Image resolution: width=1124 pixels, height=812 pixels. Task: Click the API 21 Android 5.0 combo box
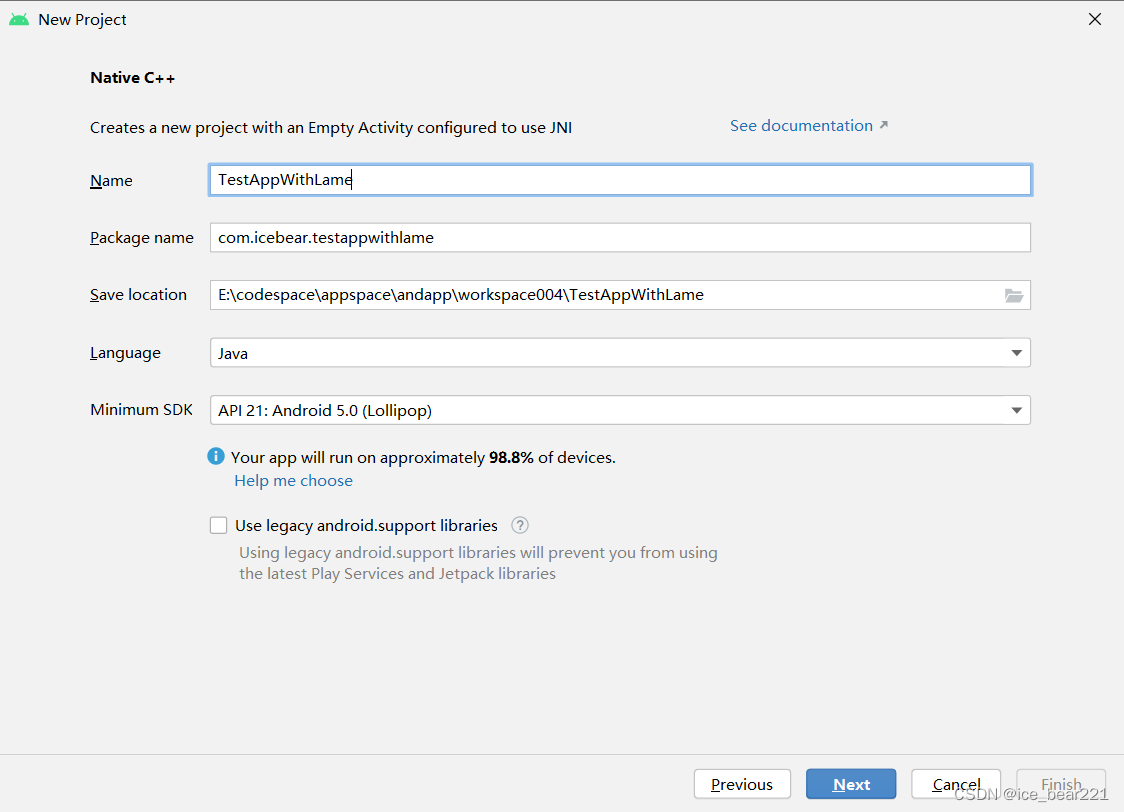(620, 410)
